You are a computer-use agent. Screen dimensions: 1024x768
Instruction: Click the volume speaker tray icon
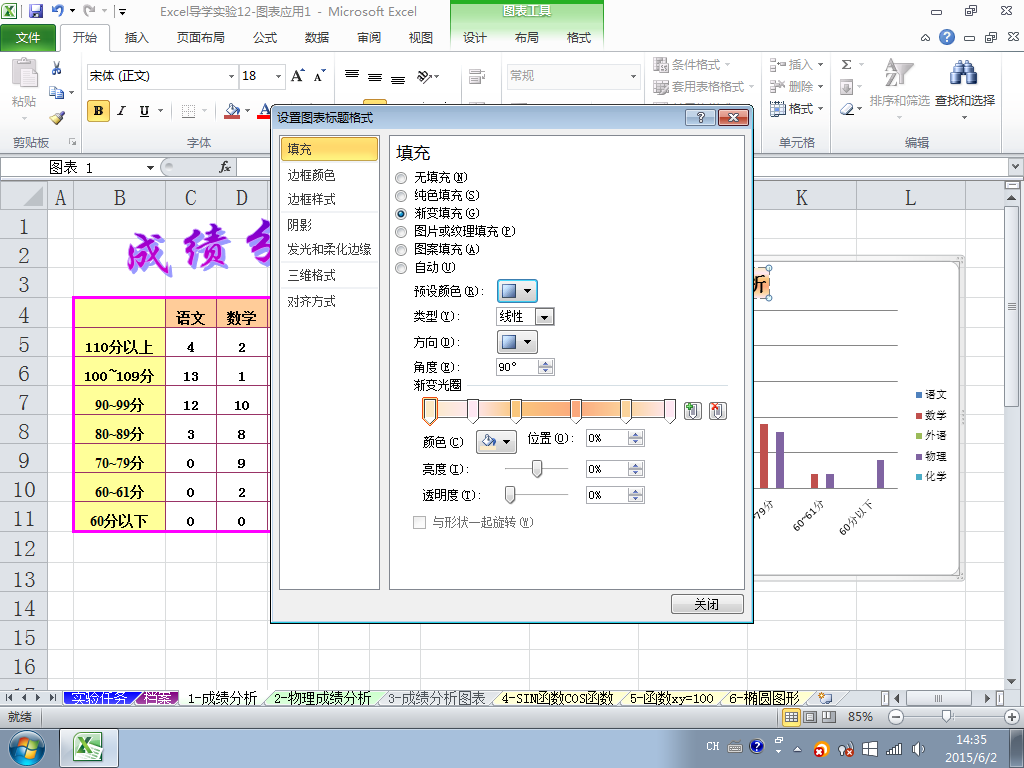pyautogui.click(x=918, y=749)
